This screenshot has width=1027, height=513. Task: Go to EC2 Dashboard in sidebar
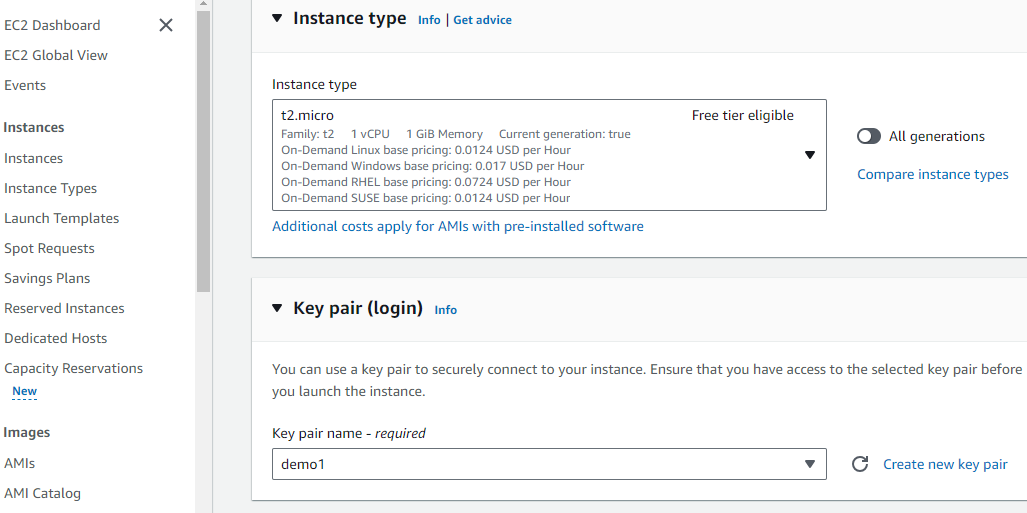coord(52,25)
